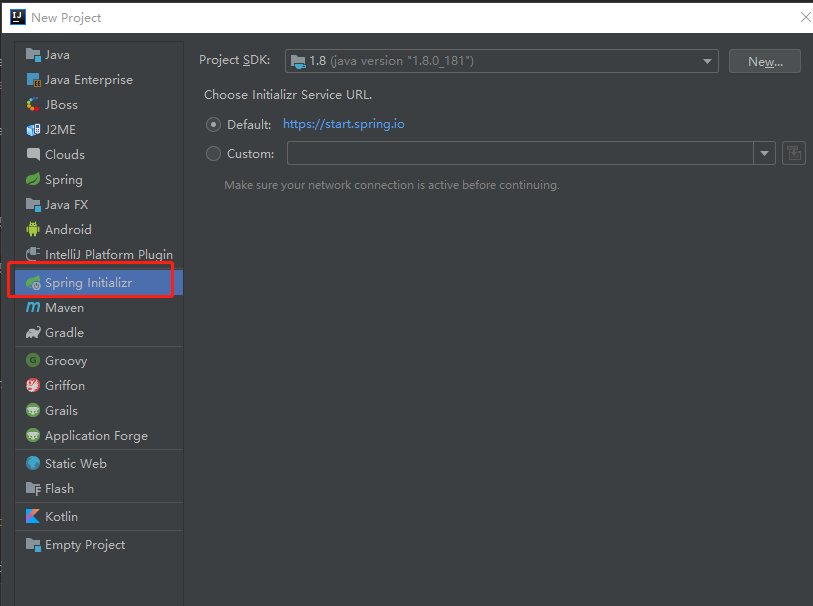Image resolution: width=813 pixels, height=606 pixels.
Task: Choose Clouds in the sidebar list
Action: 99,154
